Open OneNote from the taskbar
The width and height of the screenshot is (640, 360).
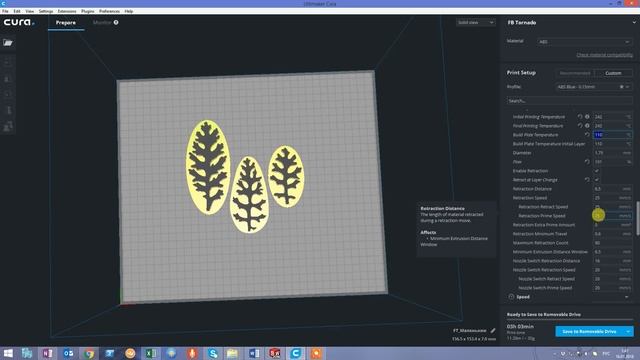(47, 353)
